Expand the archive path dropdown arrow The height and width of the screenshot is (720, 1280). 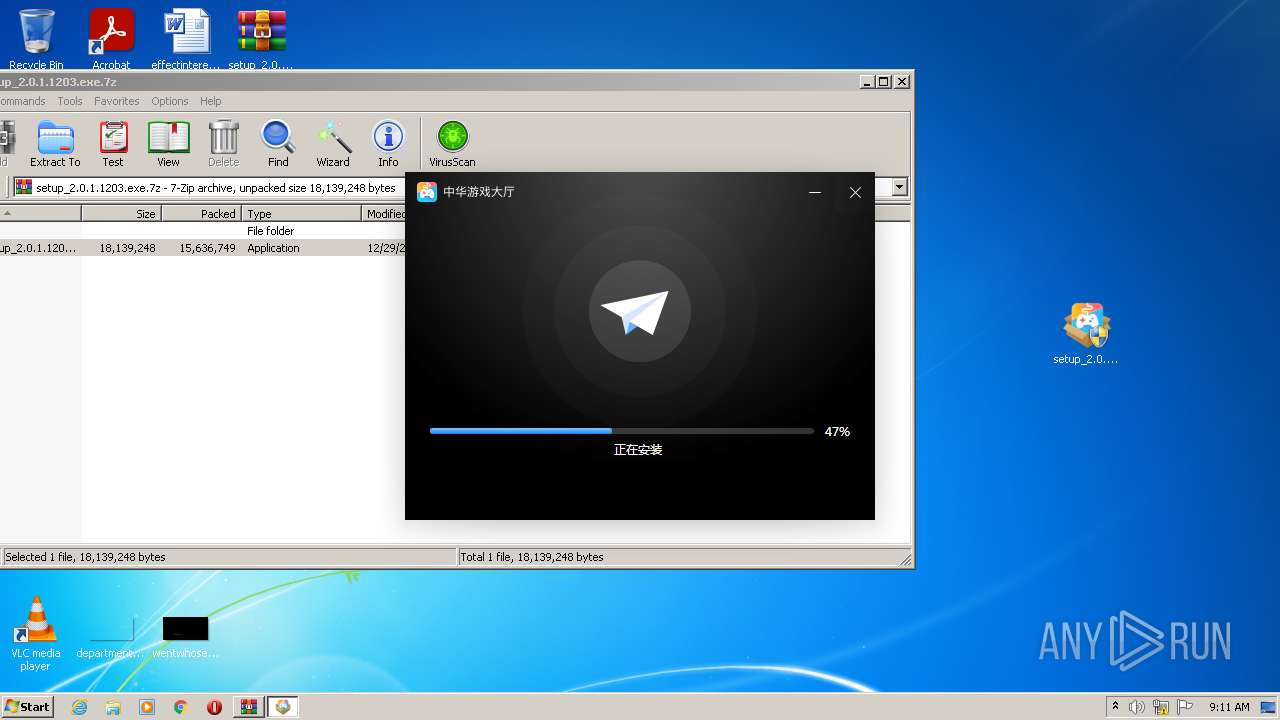pyautogui.click(x=900, y=187)
